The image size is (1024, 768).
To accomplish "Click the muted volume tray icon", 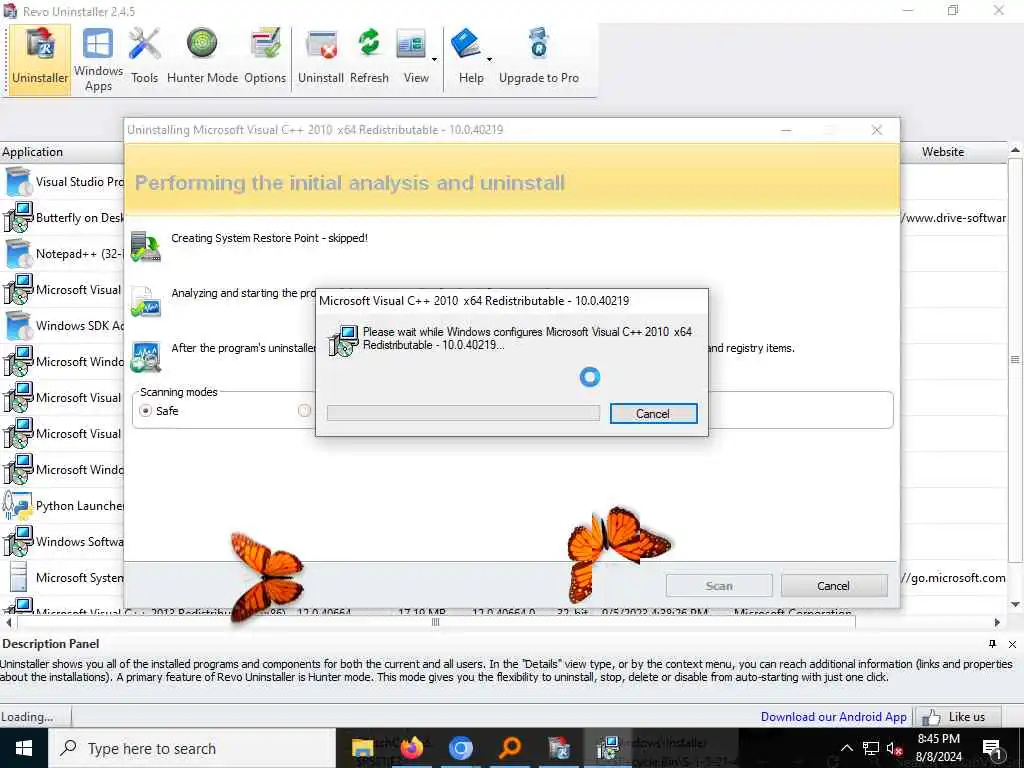I will point(895,748).
